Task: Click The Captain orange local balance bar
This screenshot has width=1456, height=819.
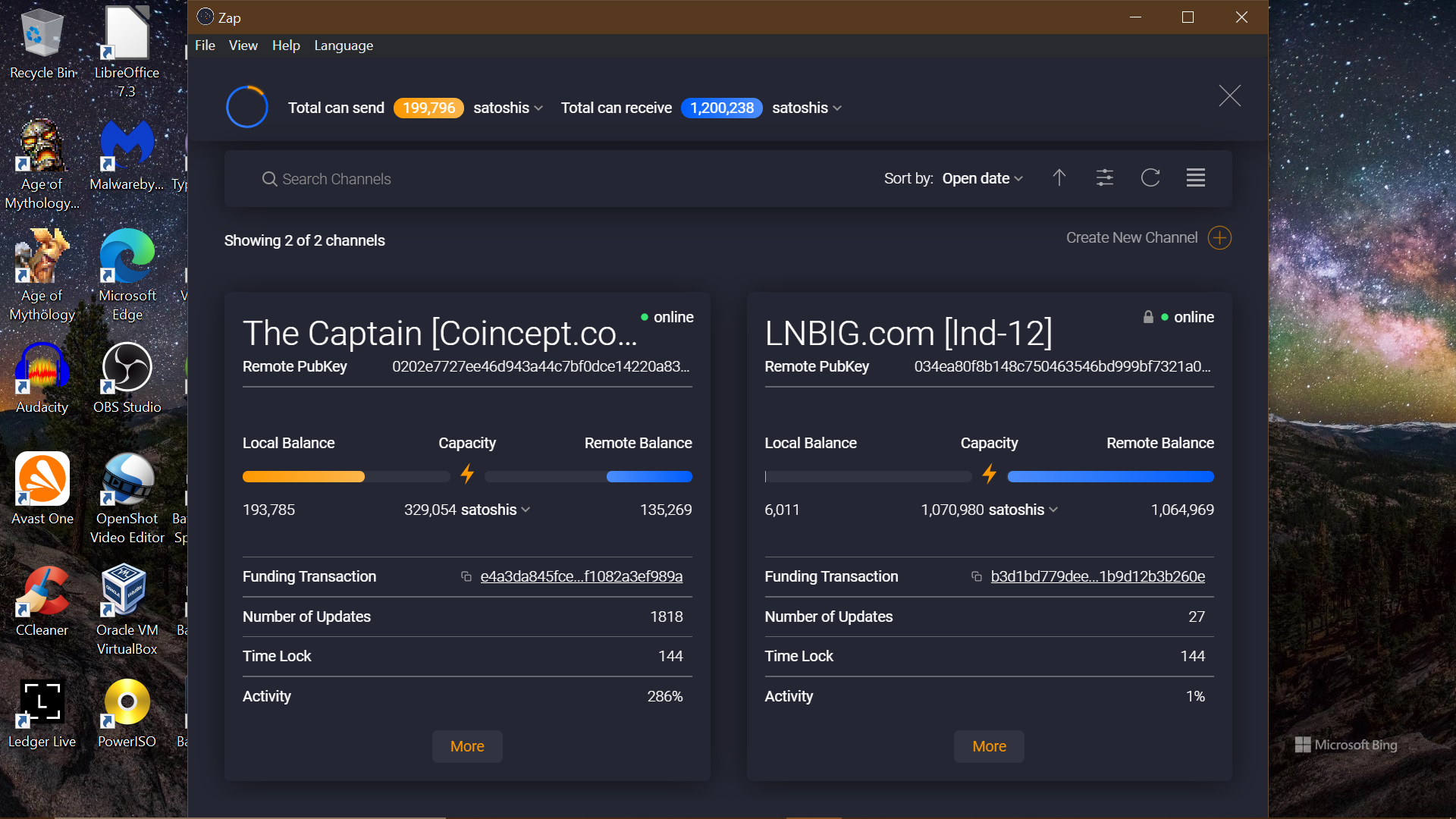Action: pyautogui.click(x=303, y=477)
